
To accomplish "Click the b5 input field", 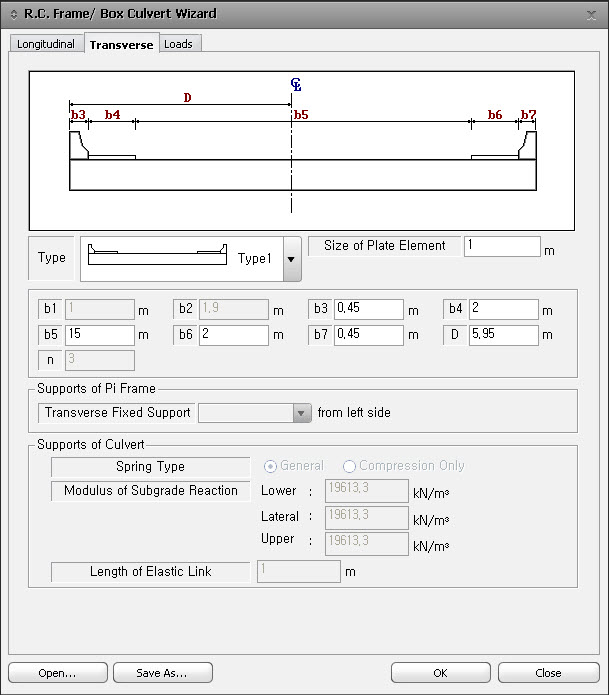I will (99, 335).
